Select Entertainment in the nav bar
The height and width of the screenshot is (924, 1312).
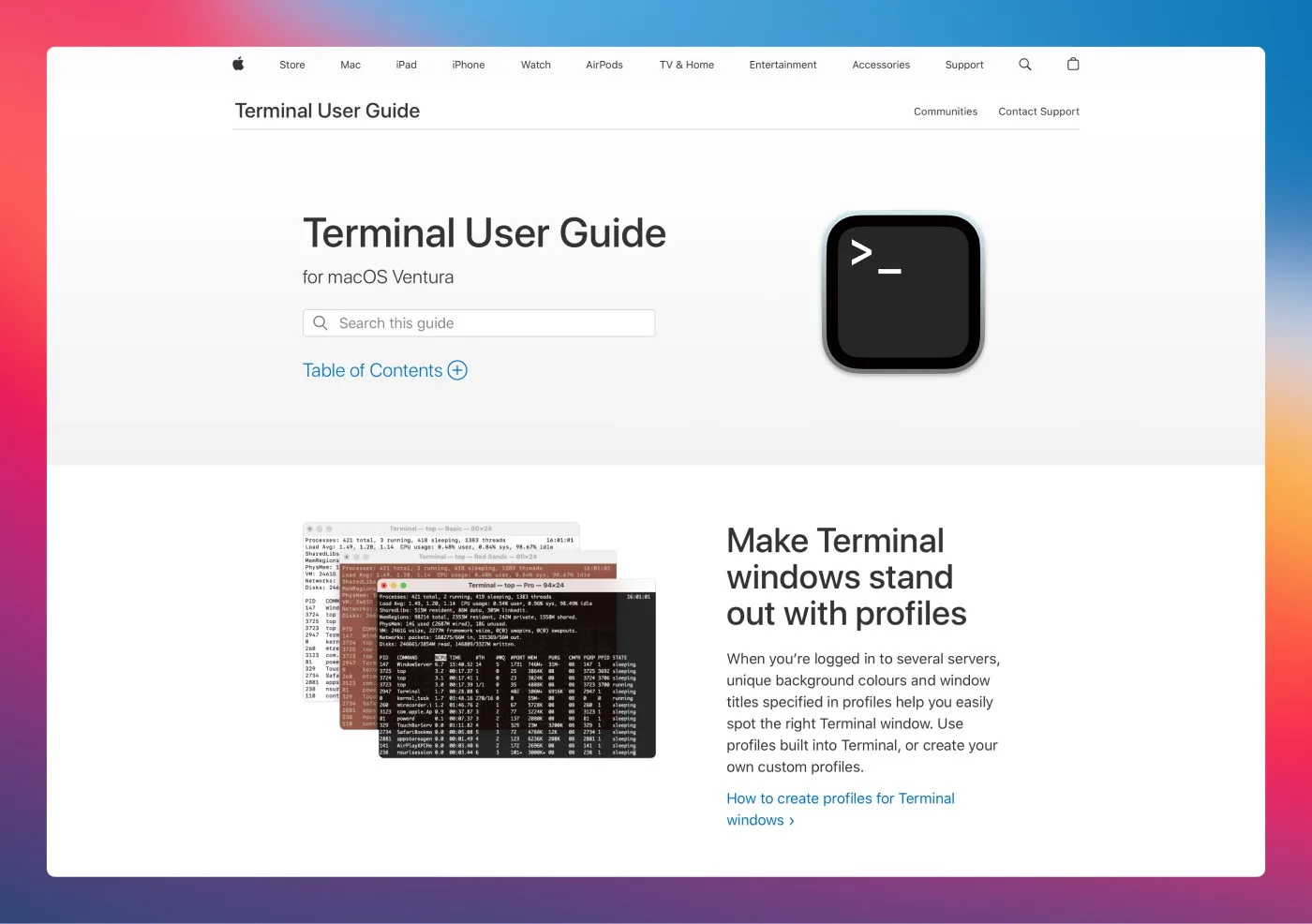point(783,65)
